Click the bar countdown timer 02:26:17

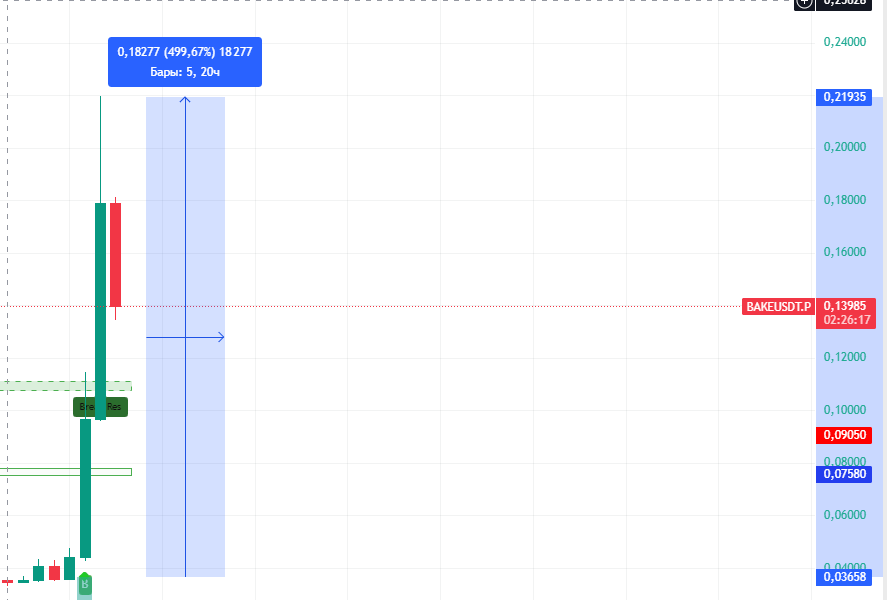click(845, 320)
